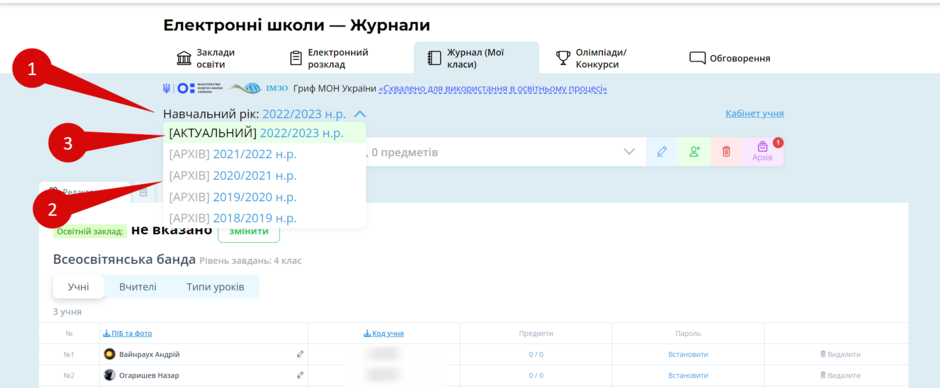Select [АРХІВ] 2020/2021 н.р. option
The width and height of the screenshot is (940, 388).
[x=264, y=176]
